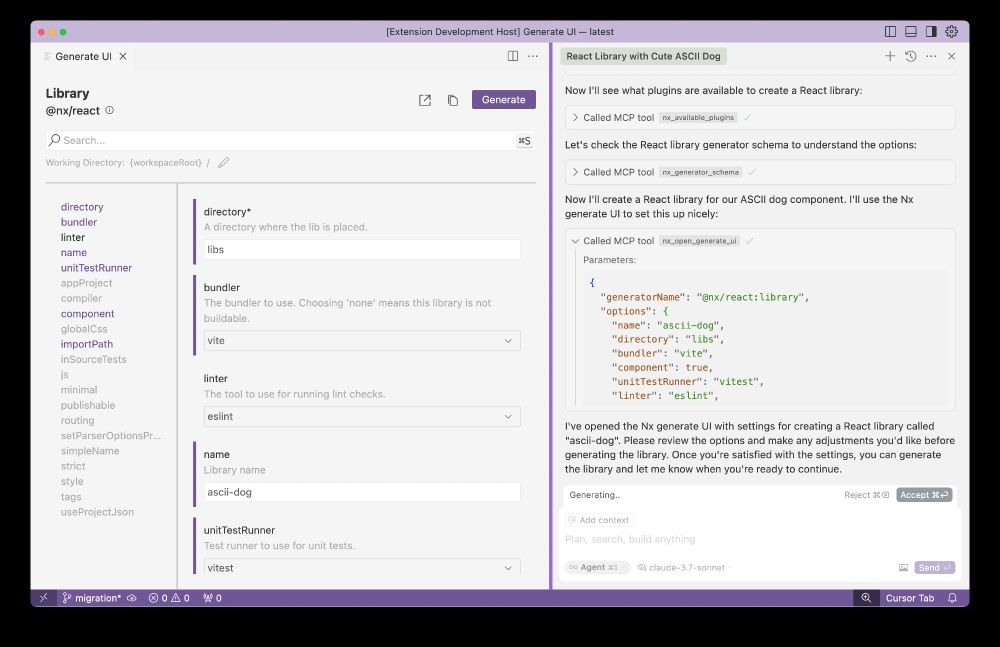Jump to routing option in sidebar
Image resolution: width=1000 pixels, height=647 pixels.
point(77,420)
